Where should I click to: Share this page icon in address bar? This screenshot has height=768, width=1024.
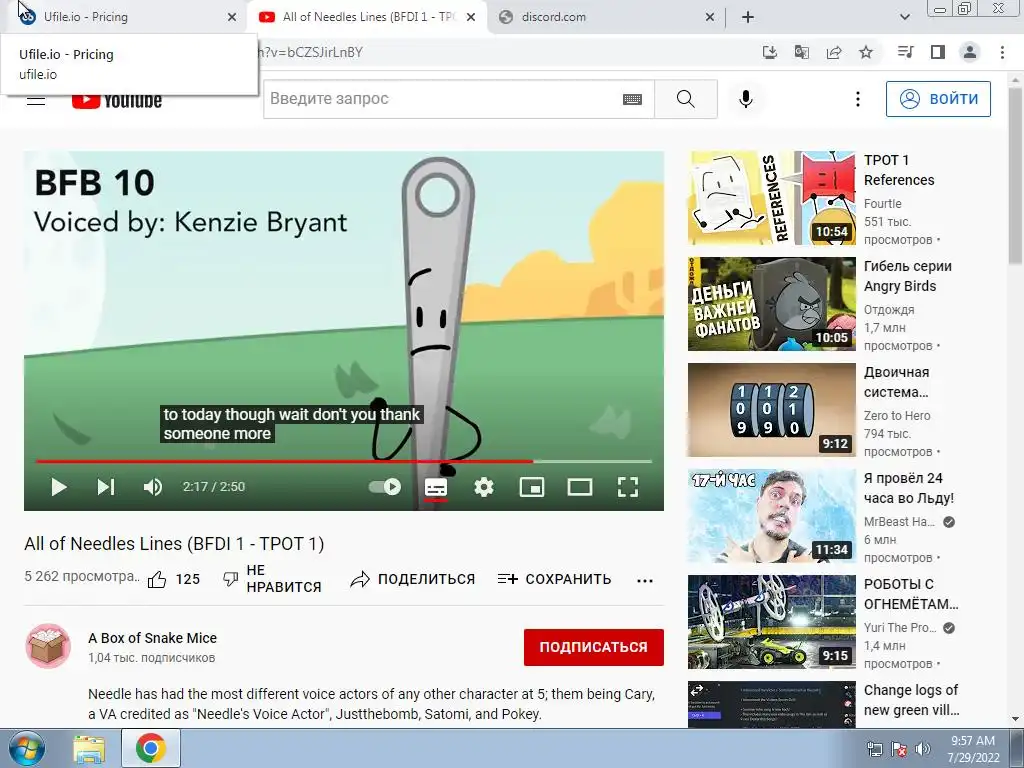tap(834, 52)
